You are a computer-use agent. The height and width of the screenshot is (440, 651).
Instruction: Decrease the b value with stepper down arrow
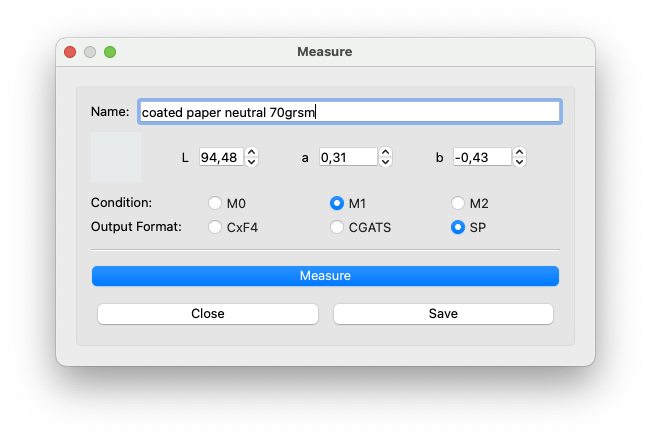coord(520,161)
